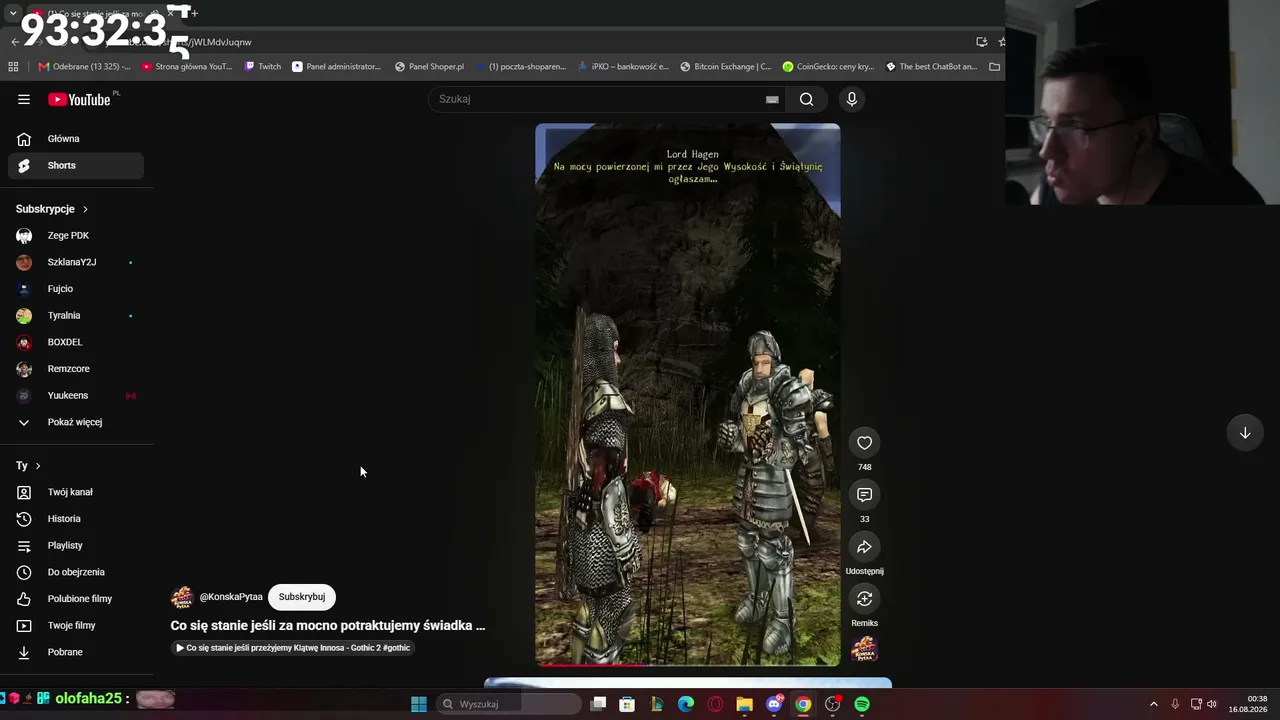Open the Twitch bookmark

tap(263, 67)
